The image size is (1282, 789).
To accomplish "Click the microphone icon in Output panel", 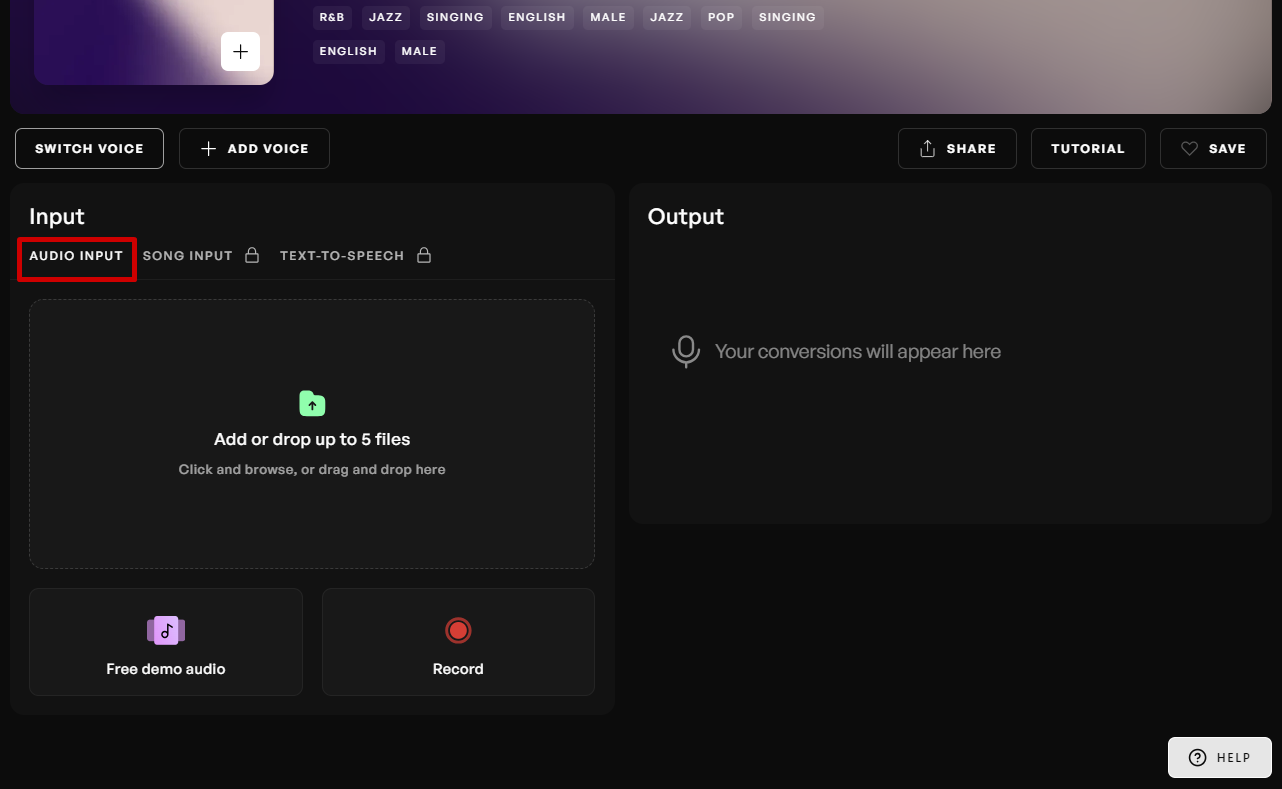I will [685, 352].
